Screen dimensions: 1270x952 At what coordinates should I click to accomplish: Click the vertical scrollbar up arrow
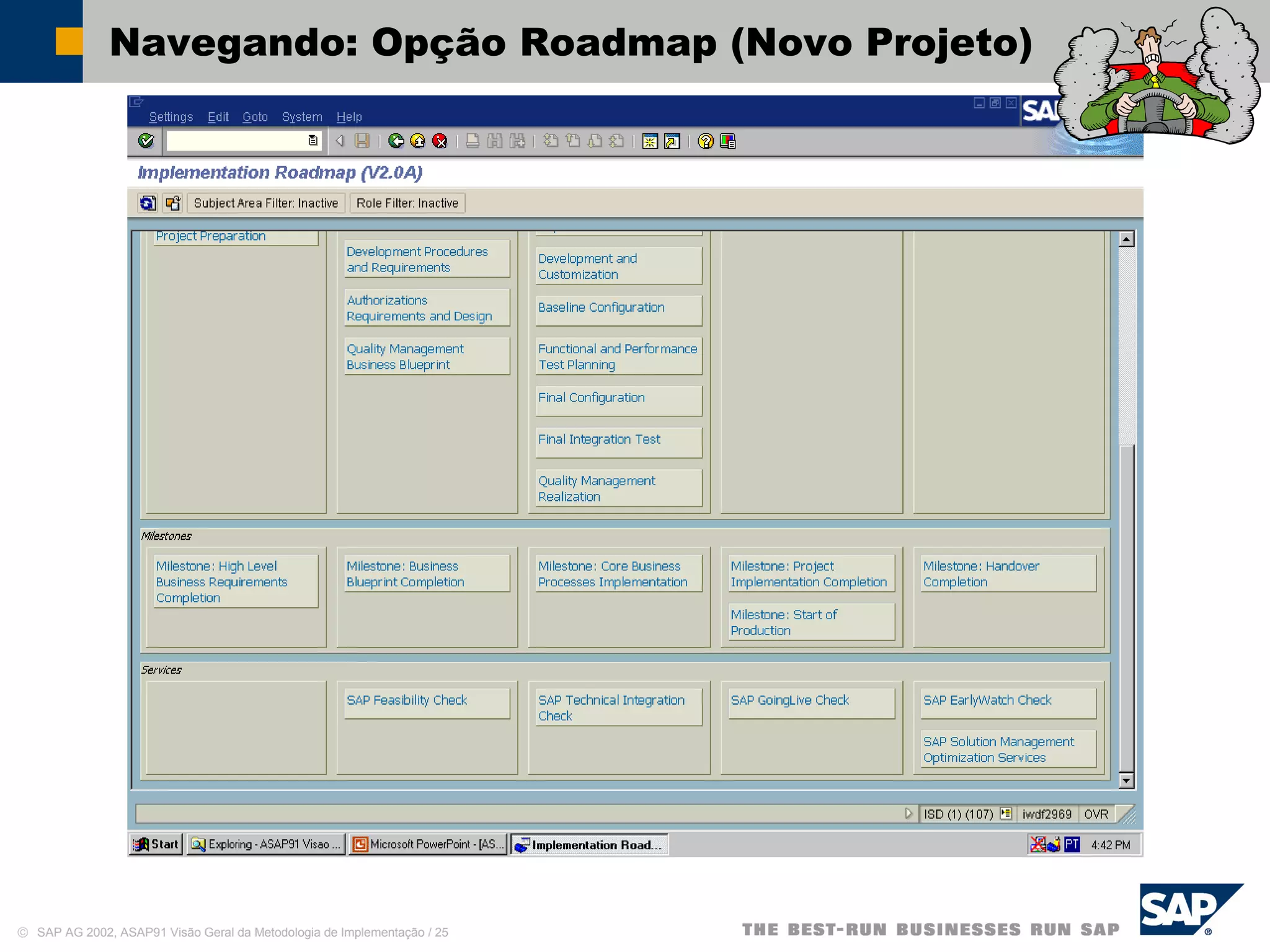tap(1126, 239)
